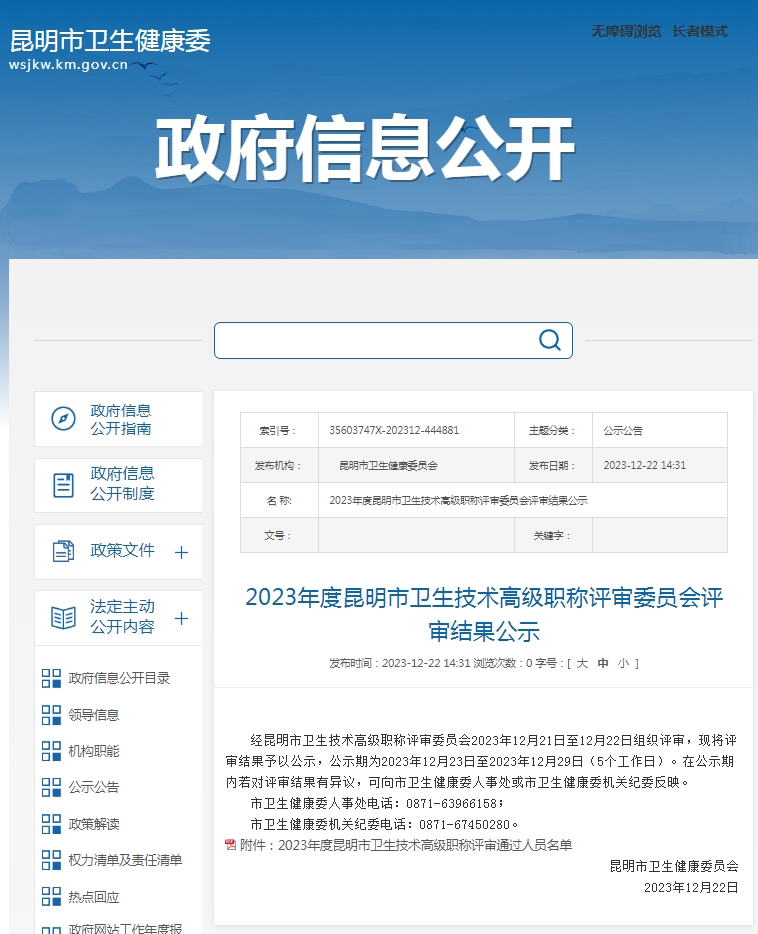Click grid icon next to 政策解读

click(x=51, y=824)
